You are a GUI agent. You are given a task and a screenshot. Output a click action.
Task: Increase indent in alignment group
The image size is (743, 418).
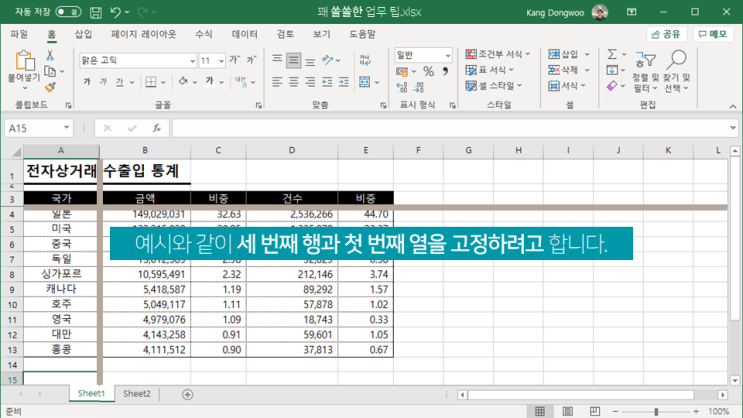pos(344,82)
